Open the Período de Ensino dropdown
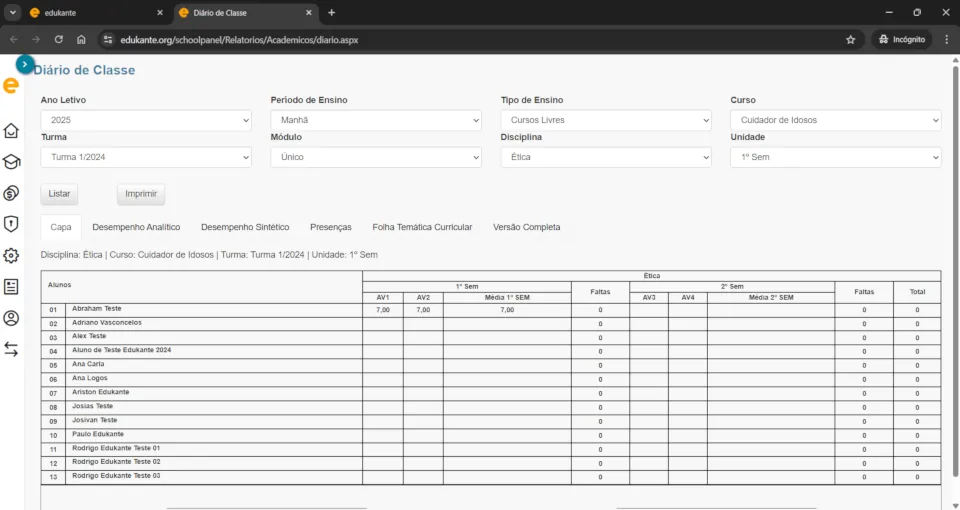Viewport: 960px width, 510px height. [x=375, y=120]
